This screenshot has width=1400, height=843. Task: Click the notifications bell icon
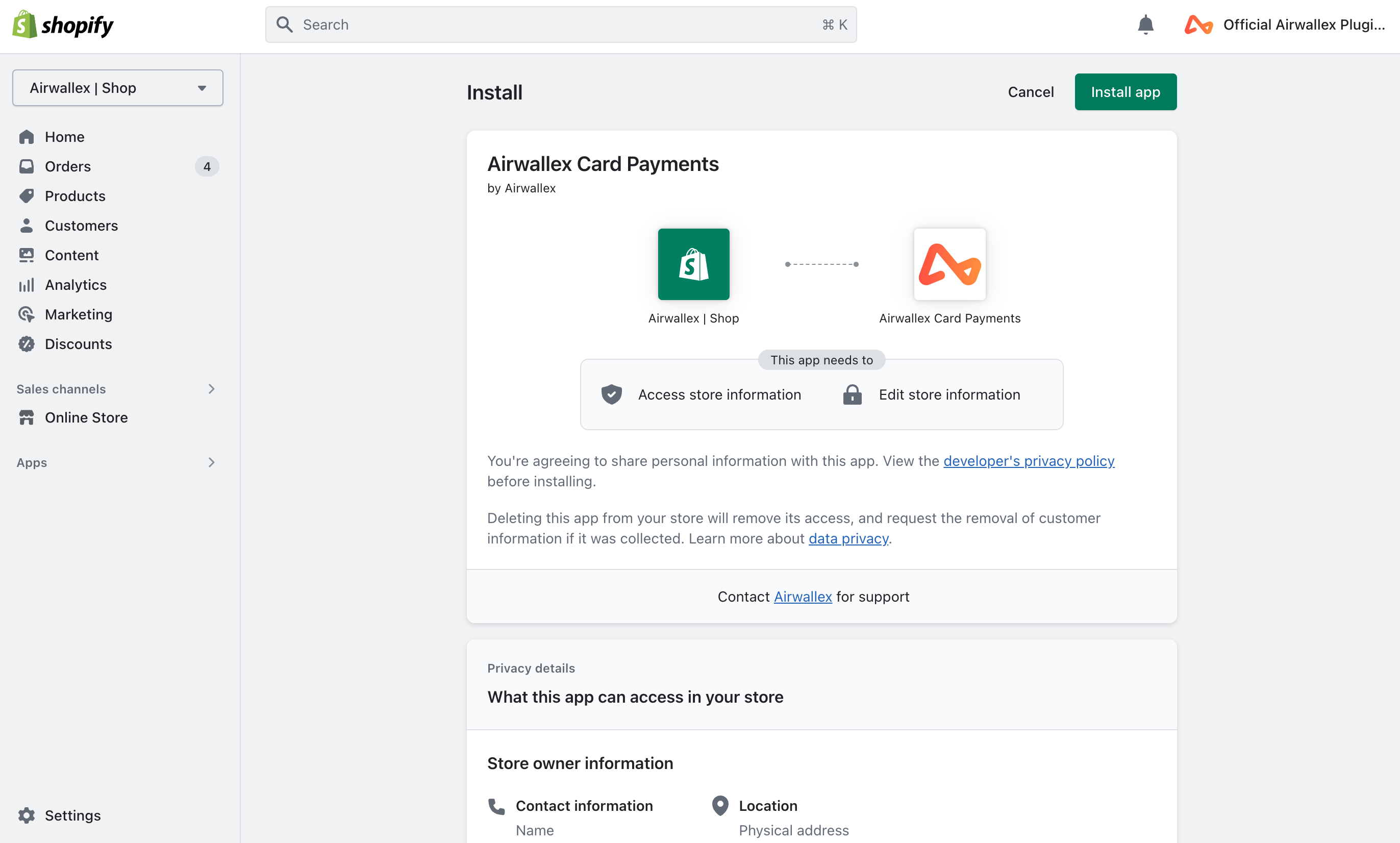[x=1145, y=25]
